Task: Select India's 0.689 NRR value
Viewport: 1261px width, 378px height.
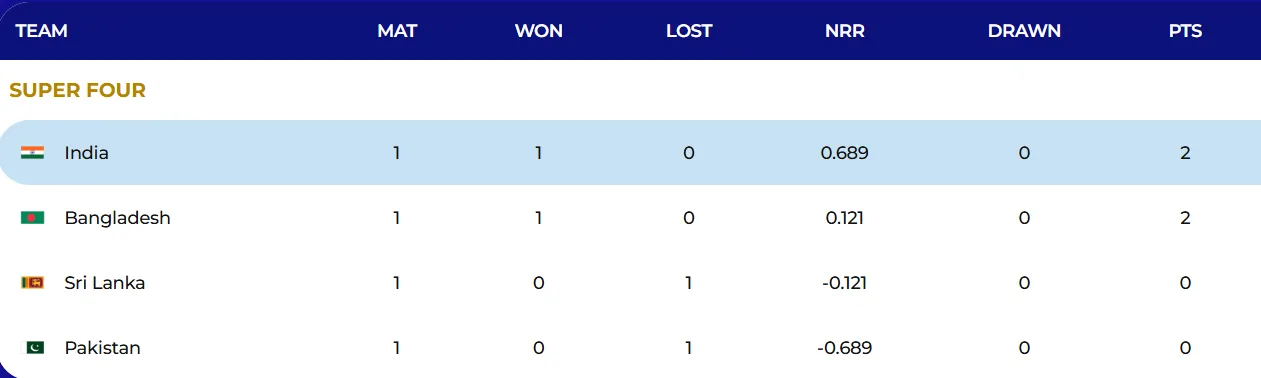Action: [846, 153]
